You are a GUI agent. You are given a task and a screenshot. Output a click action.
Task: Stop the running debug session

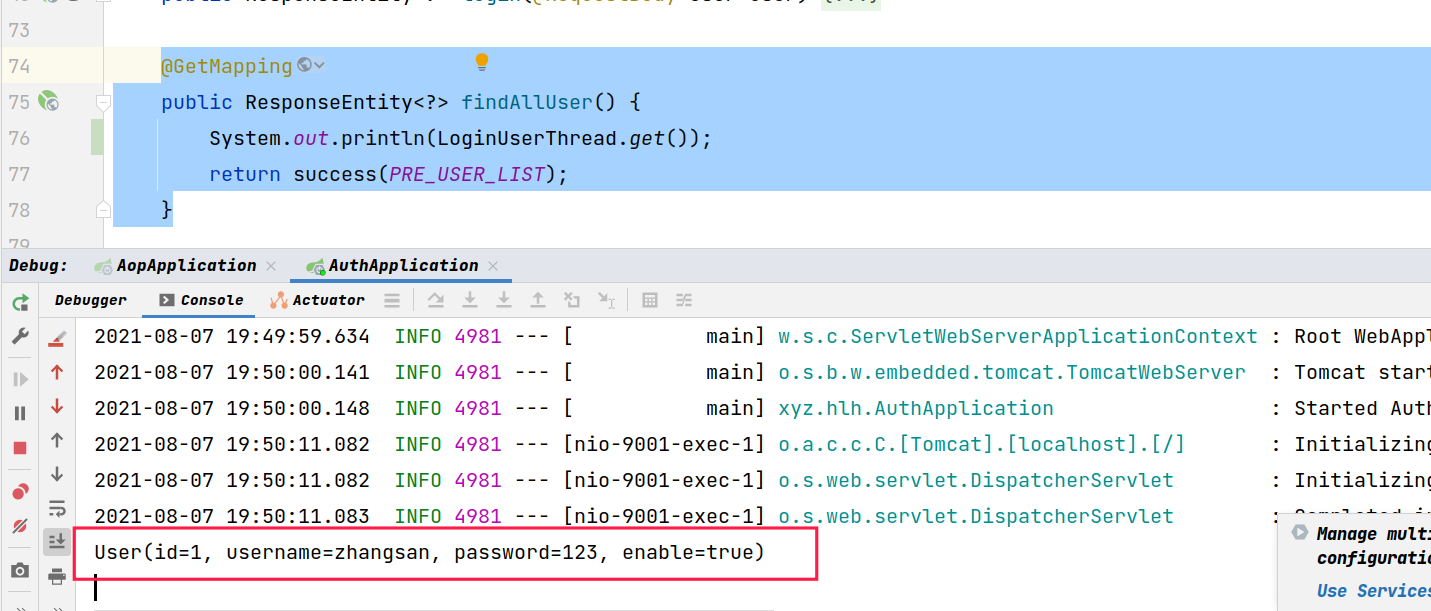20,448
